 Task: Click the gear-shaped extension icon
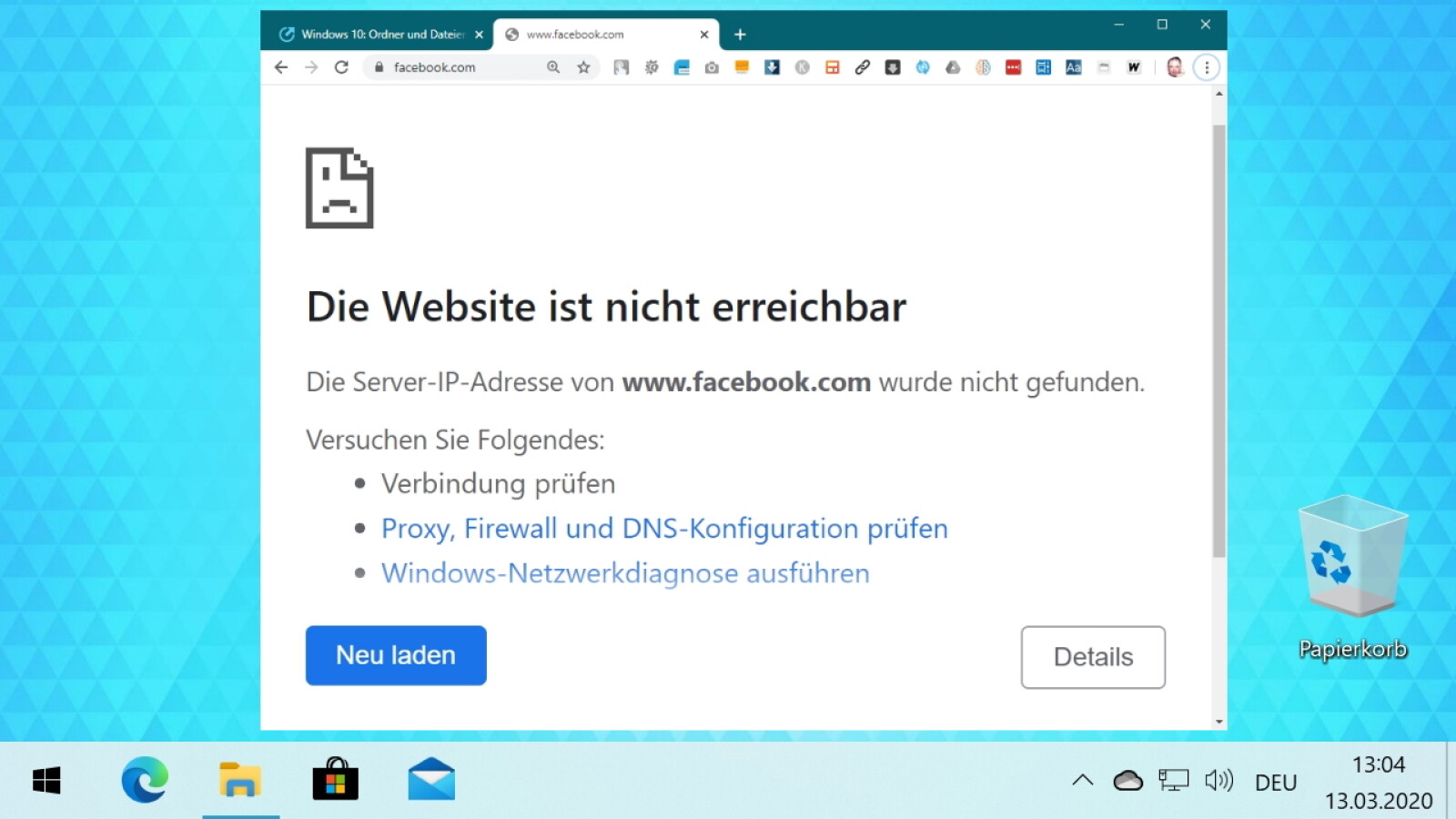coord(652,67)
